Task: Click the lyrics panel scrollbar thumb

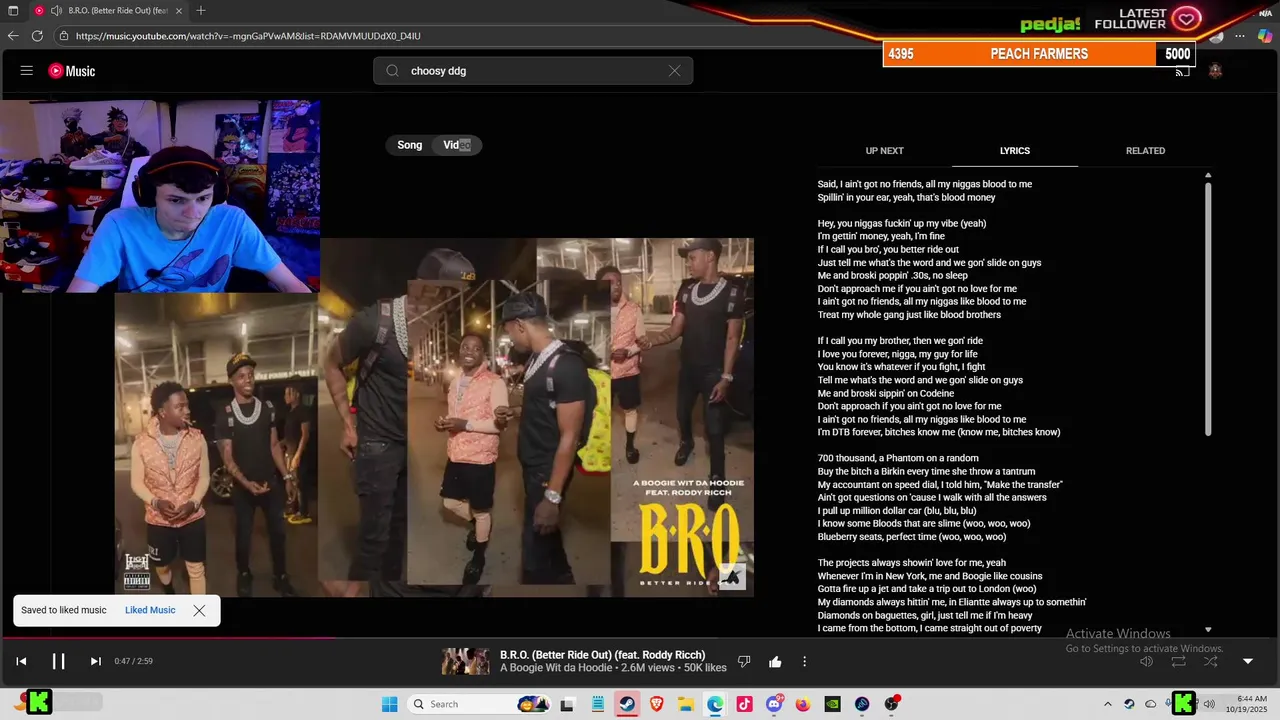Action: (1208, 310)
